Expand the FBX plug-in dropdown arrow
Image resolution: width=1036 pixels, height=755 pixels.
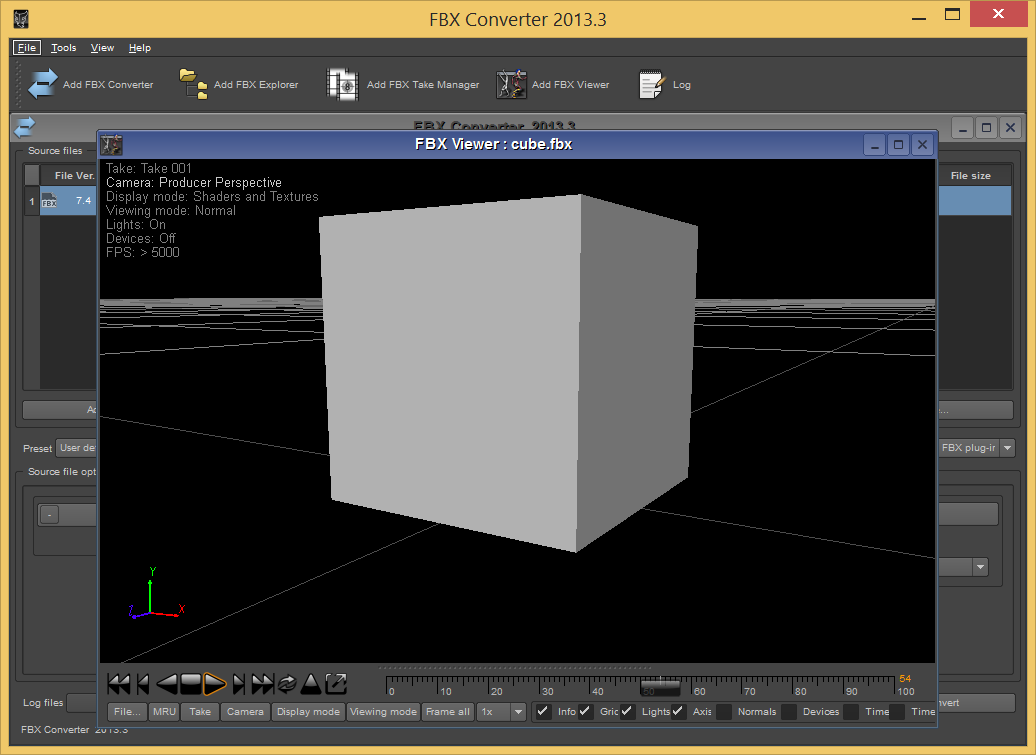click(x=1008, y=448)
